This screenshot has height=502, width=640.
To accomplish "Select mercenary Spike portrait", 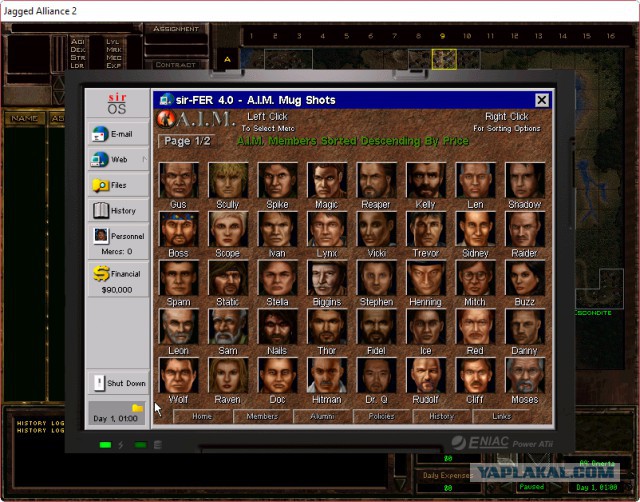I will click(277, 180).
